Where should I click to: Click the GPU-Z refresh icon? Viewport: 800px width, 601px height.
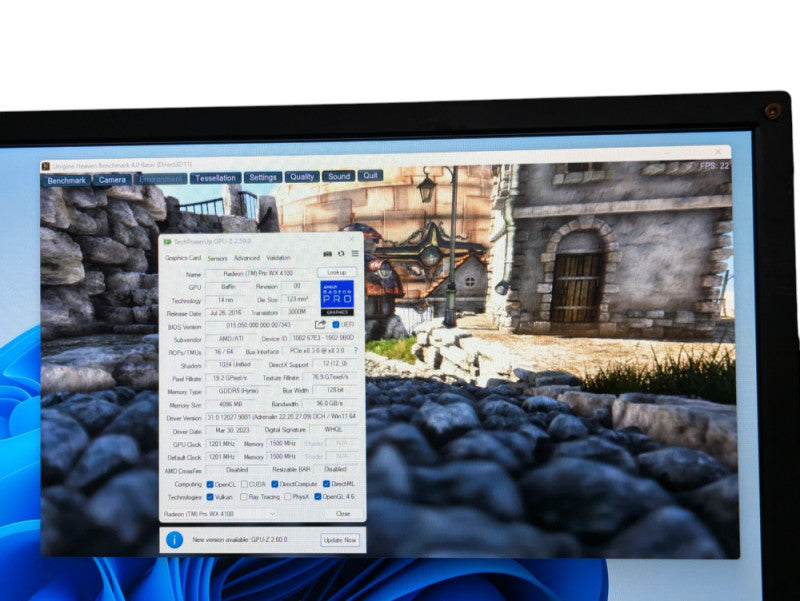click(341, 254)
